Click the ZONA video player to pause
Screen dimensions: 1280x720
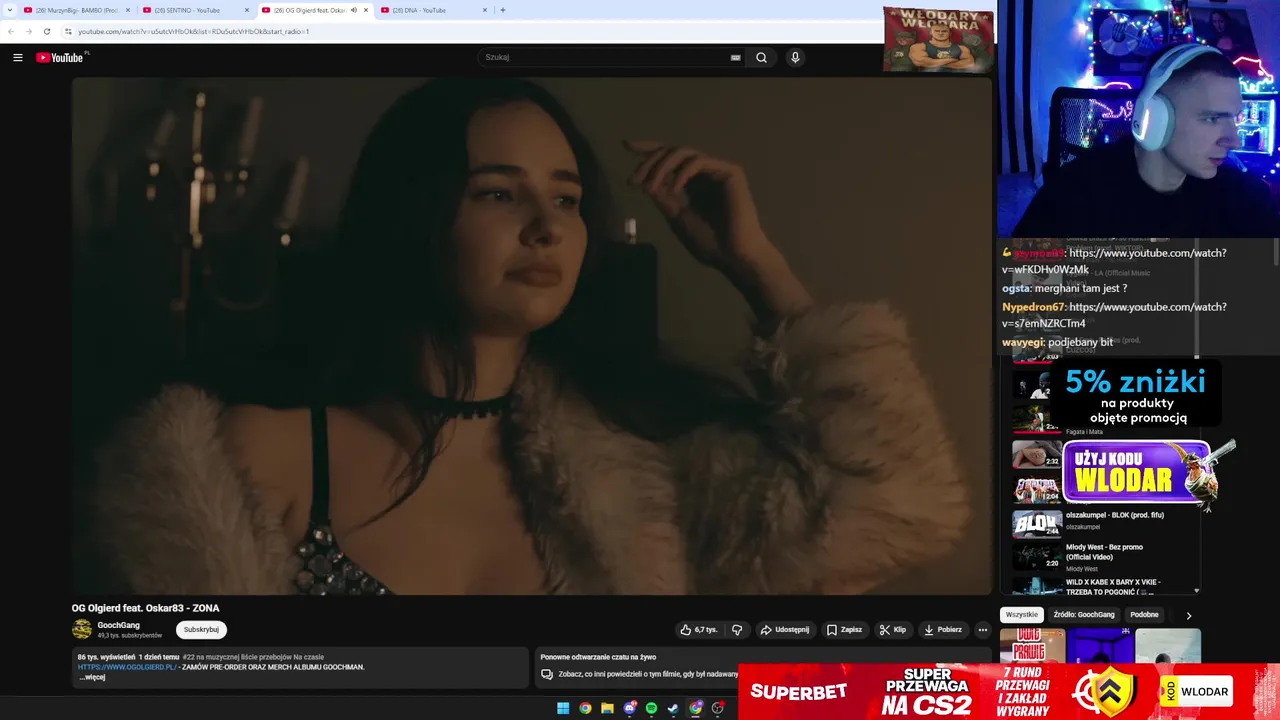(531, 336)
